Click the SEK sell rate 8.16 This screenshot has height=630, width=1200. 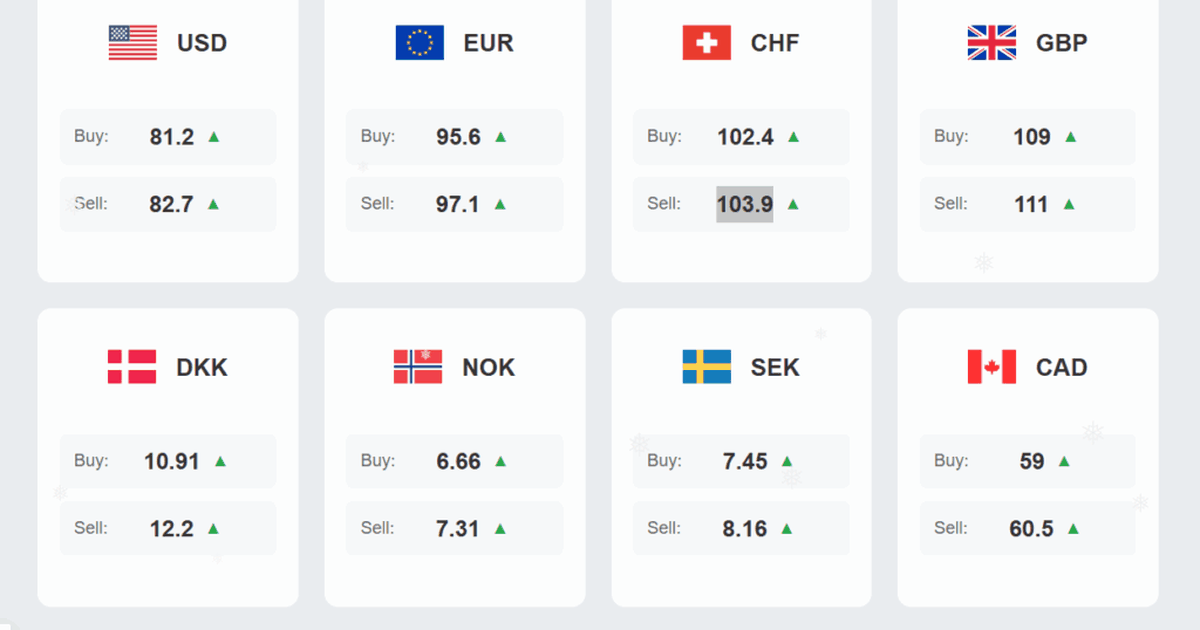pos(745,528)
